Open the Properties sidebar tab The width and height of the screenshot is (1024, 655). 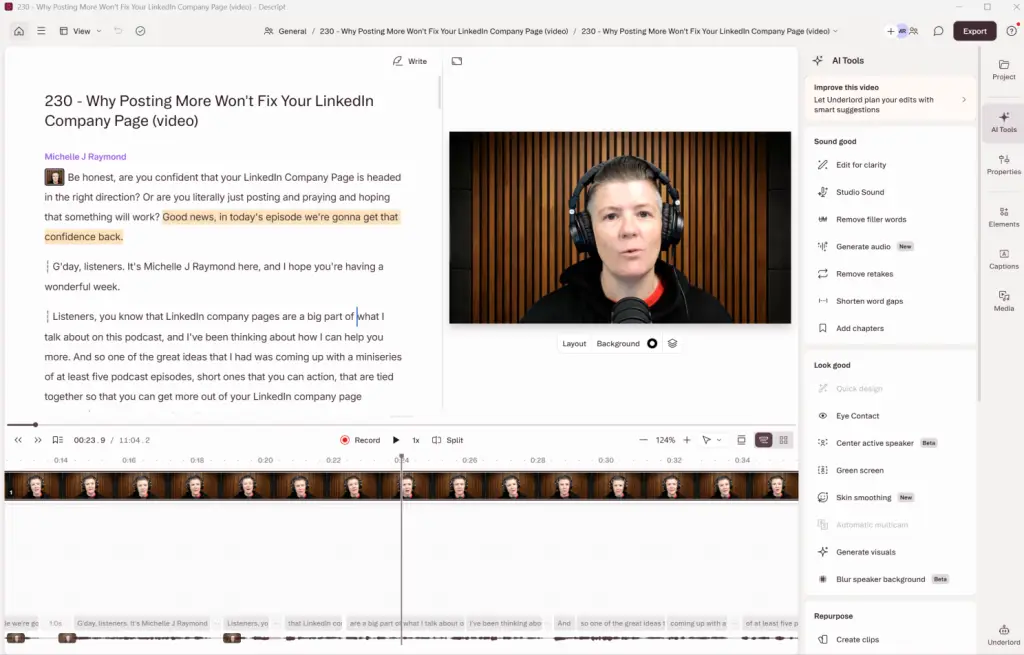(x=1004, y=165)
